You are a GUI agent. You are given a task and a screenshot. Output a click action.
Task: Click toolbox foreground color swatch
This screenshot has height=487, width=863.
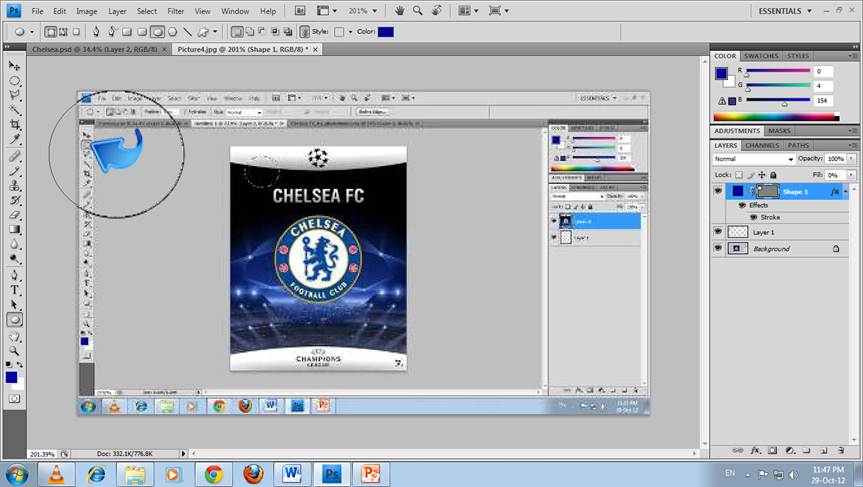(11, 377)
